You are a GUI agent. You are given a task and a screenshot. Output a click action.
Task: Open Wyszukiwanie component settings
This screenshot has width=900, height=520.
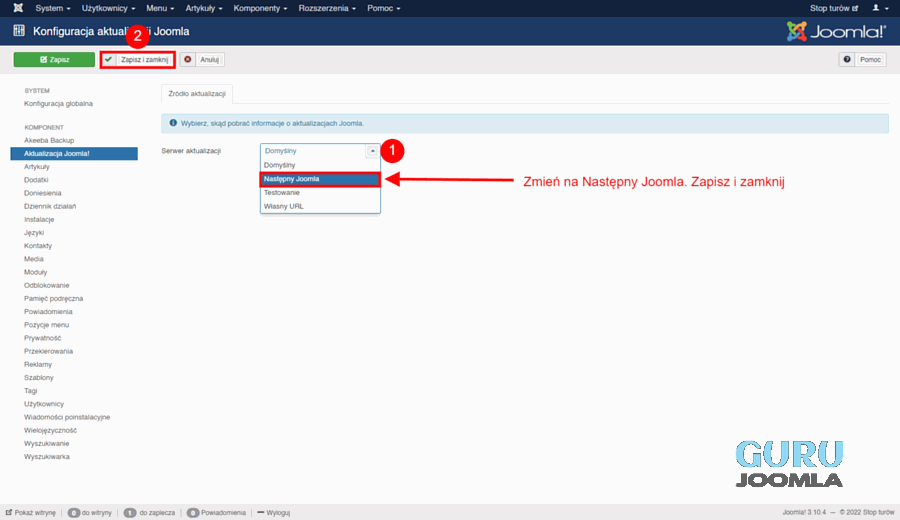point(46,444)
